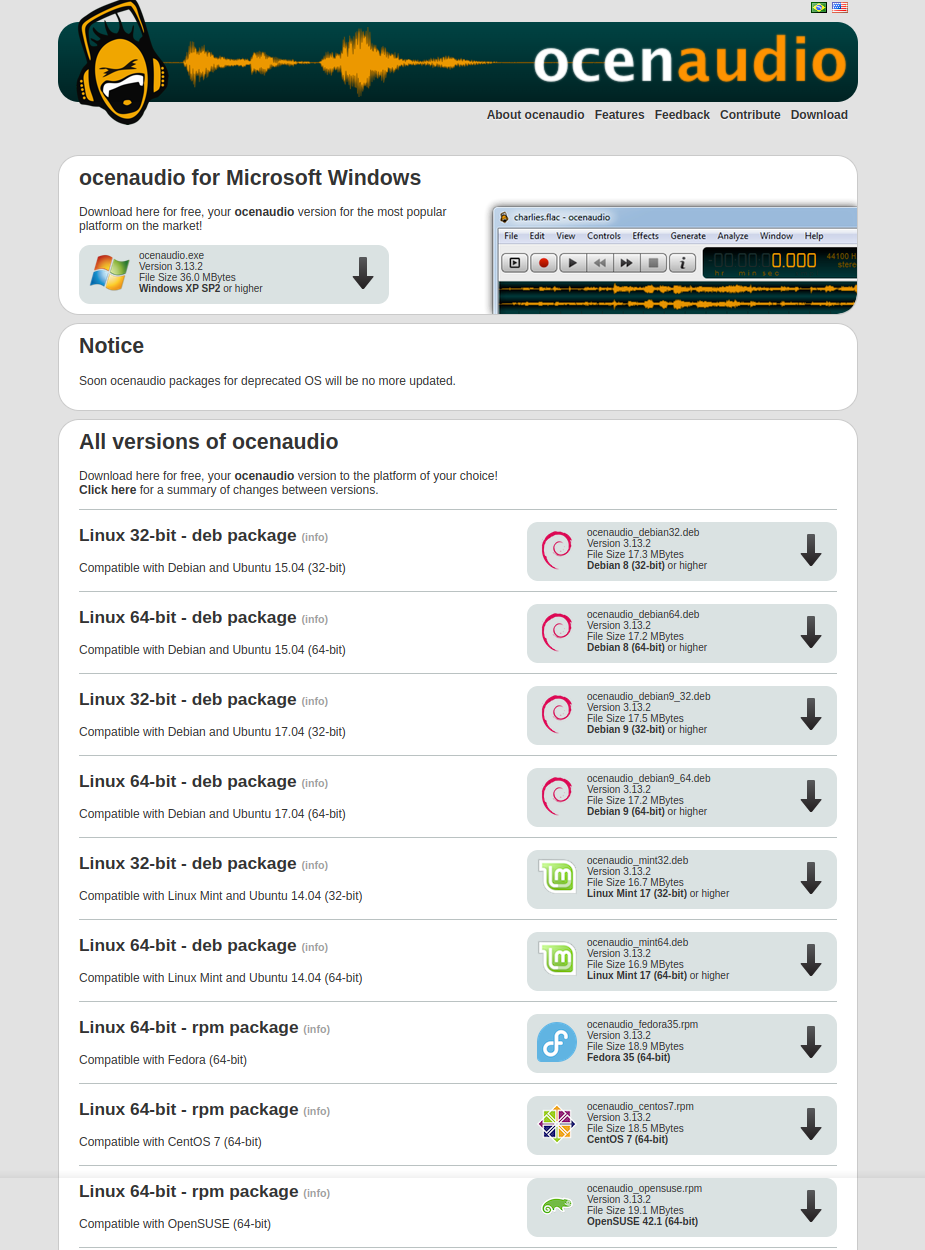The width and height of the screenshot is (925, 1250).
Task: Click the Debian swirl icon for ocenaudio_debian9_32.deb
Action: pyautogui.click(x=556, y=715)
